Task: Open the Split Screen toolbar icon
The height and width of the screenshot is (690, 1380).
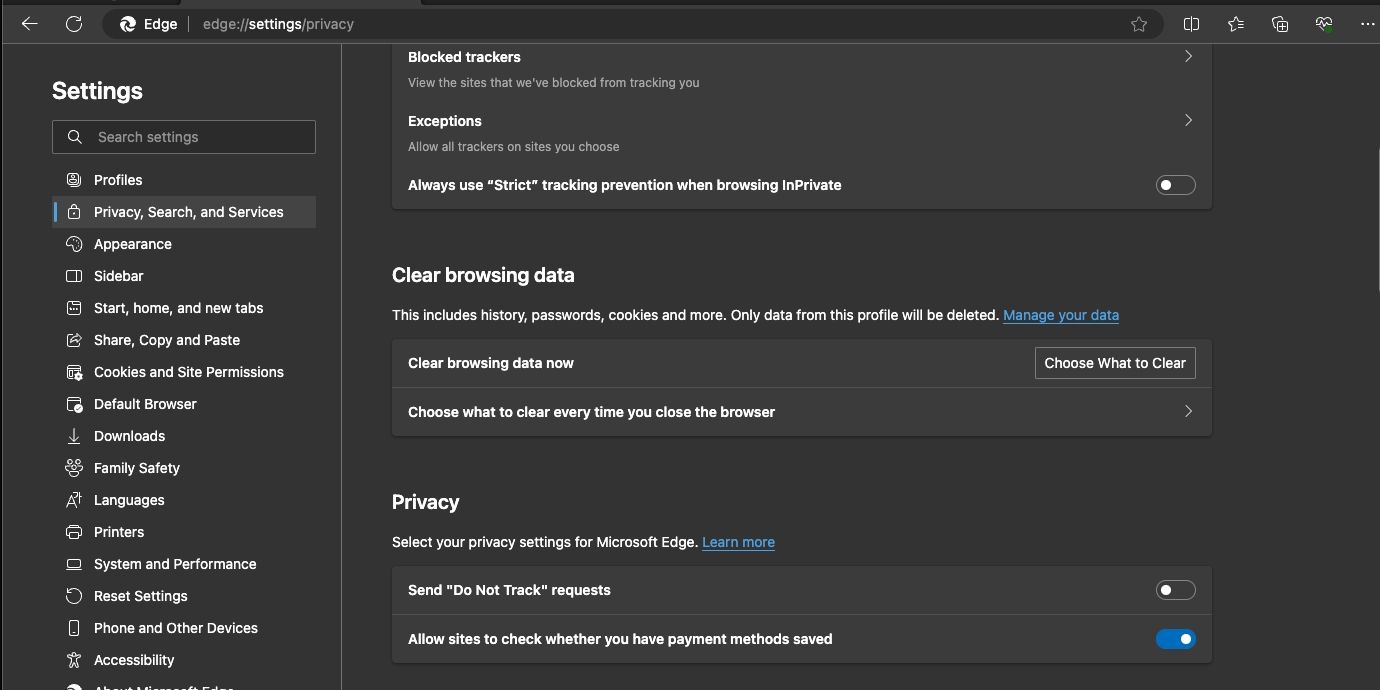Action: point(1191,23)
